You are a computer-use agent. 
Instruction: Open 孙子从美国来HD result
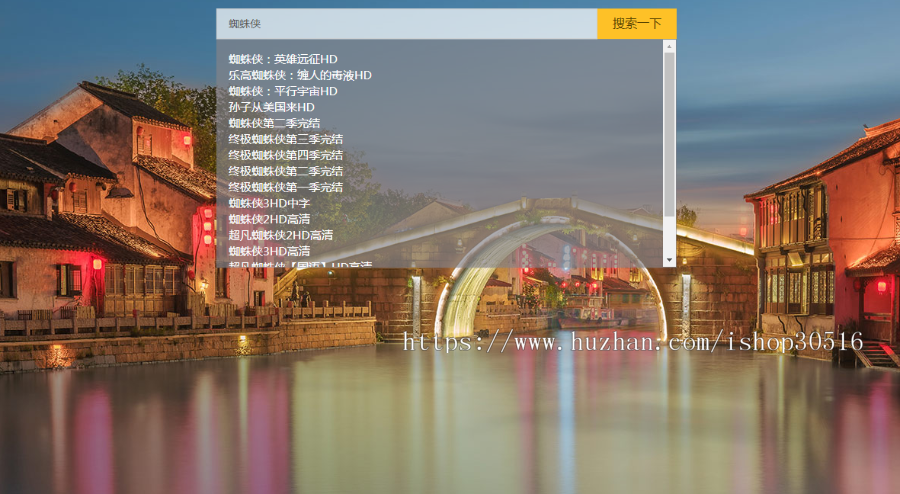point(271,107)
